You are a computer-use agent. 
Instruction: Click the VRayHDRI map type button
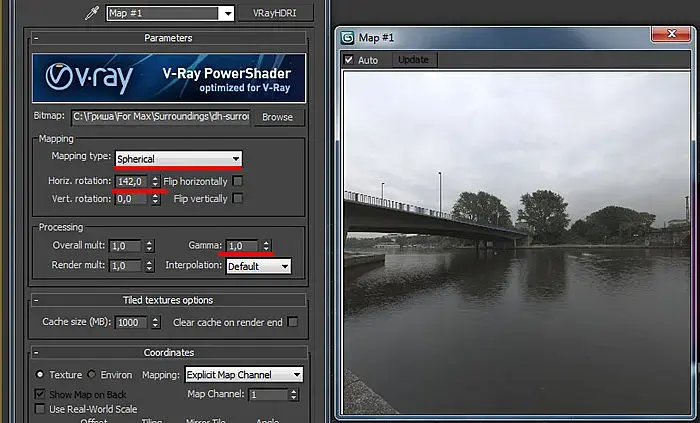pos(275,13)
